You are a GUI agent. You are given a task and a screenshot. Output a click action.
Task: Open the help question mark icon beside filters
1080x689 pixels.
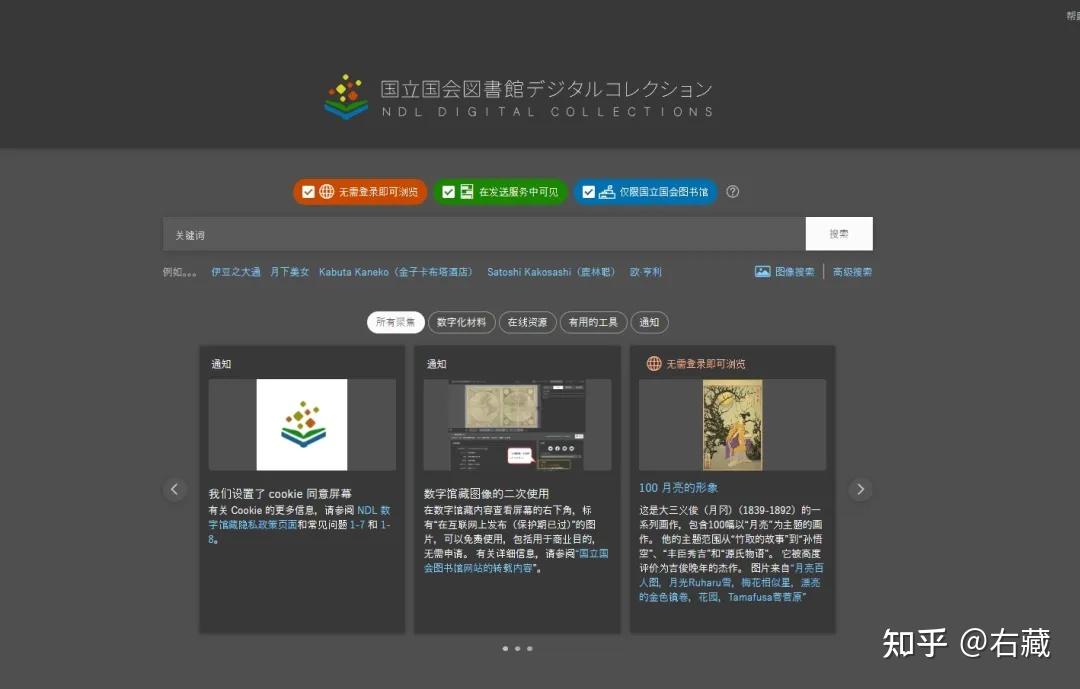(x=733, y=192)
